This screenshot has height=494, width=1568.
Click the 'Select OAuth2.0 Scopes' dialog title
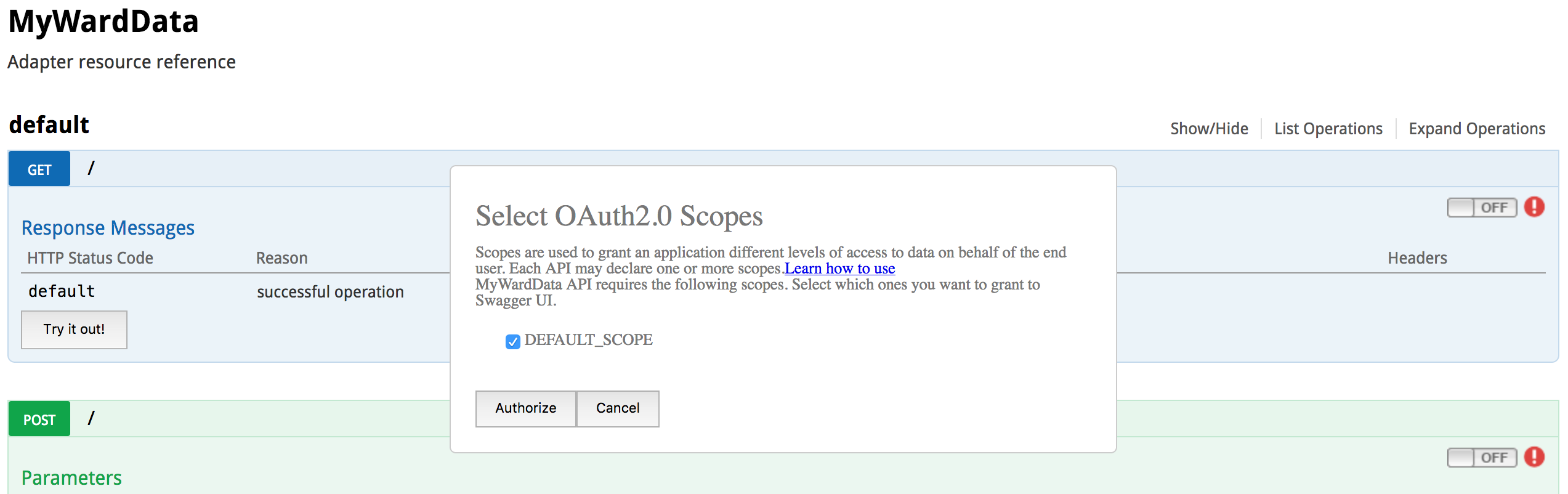(619, 216)
